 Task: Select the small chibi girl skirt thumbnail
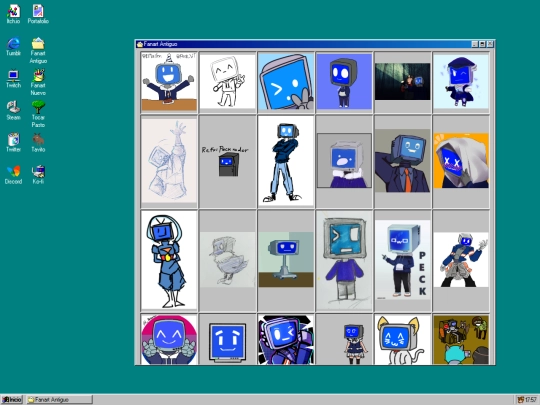[x=344, y=339]
